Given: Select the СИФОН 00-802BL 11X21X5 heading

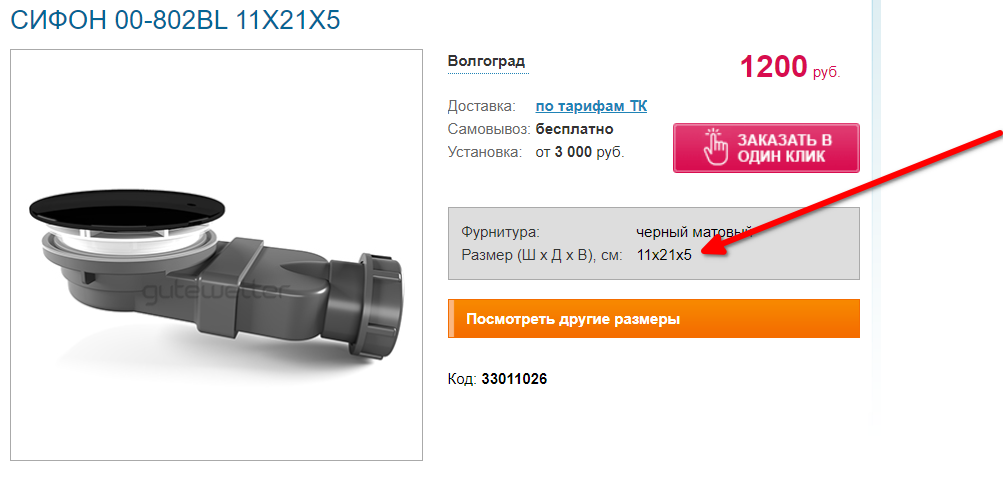Looking at the screenshot, I should [x=175, y=20].
